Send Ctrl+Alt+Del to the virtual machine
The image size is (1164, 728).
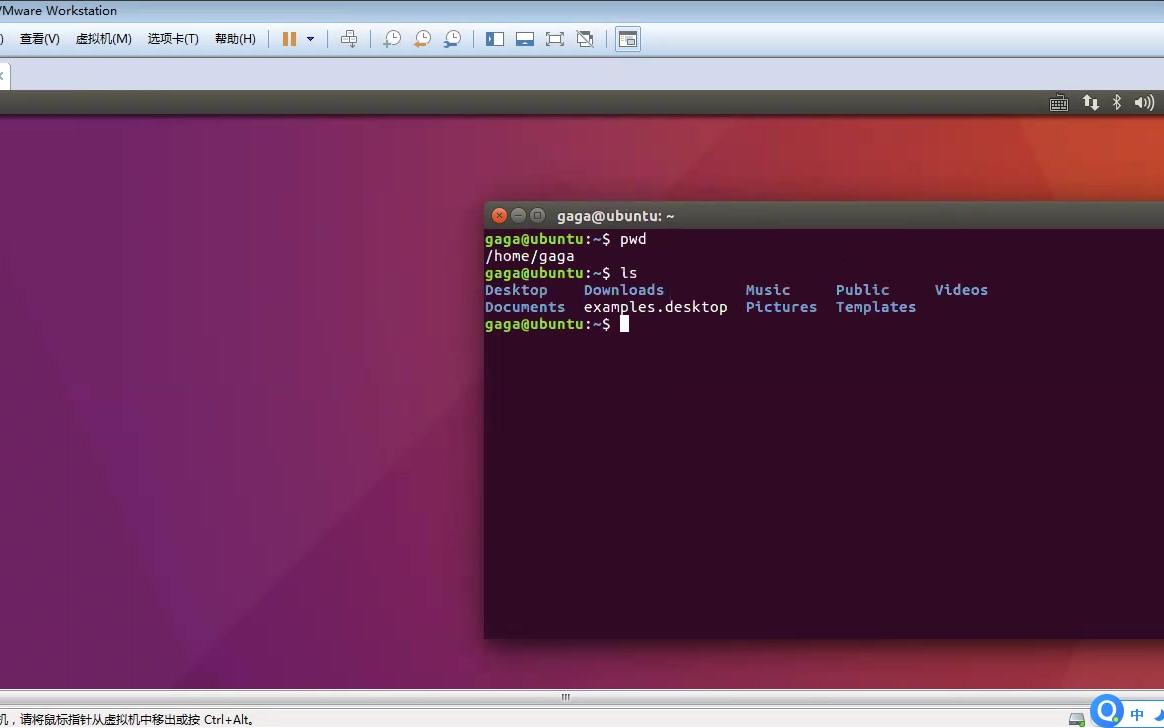point(349,38)
